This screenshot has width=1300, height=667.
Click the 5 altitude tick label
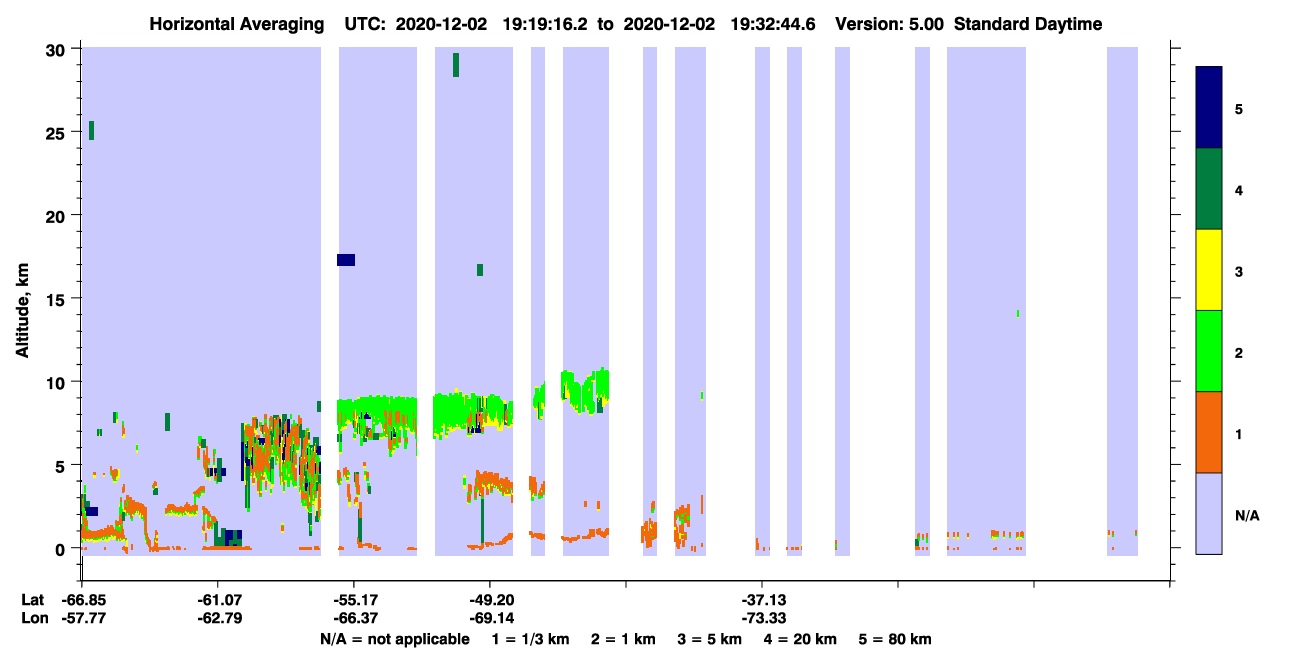tap(62, 465)
